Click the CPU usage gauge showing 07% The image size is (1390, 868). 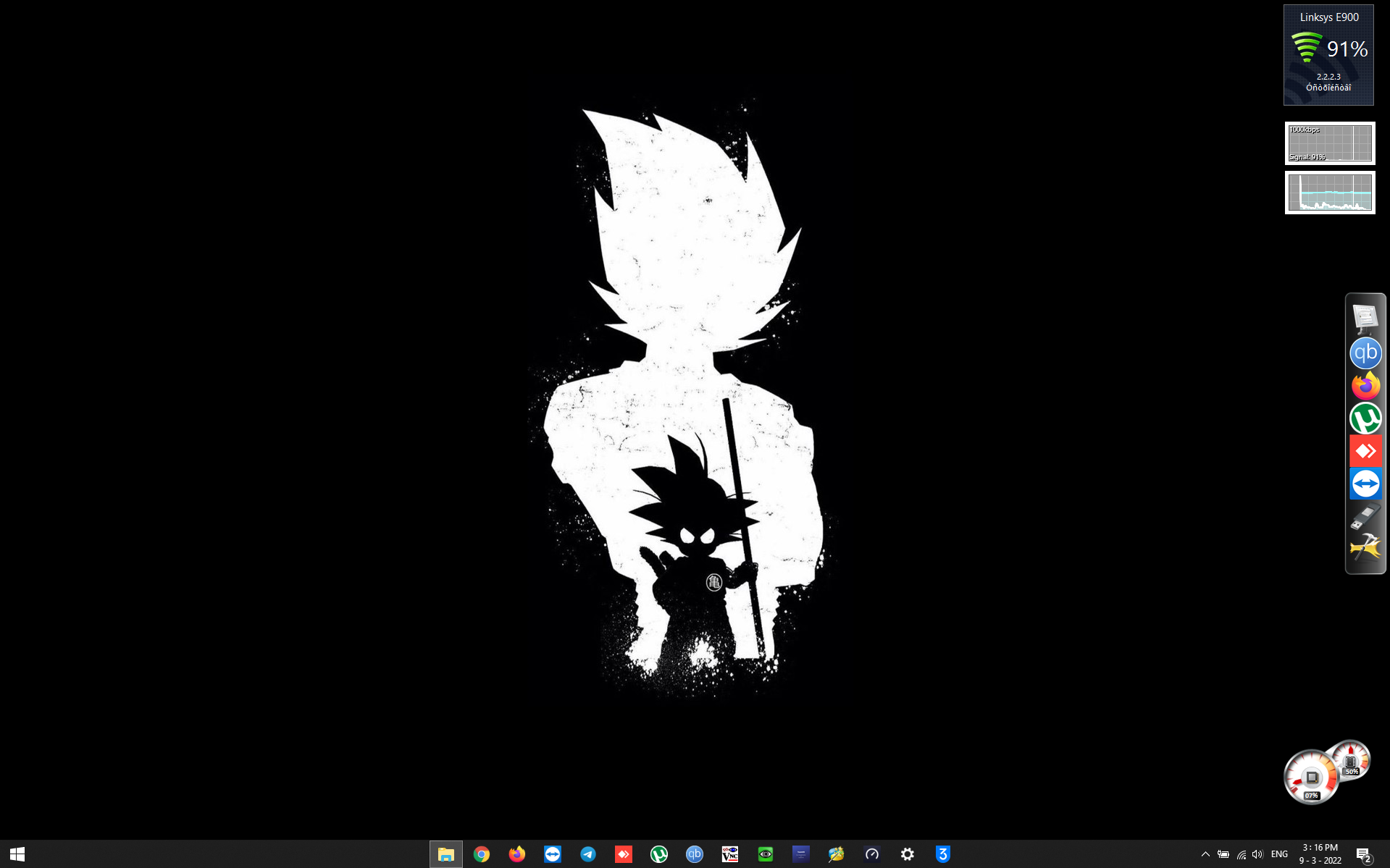[x=1311, y=778]
